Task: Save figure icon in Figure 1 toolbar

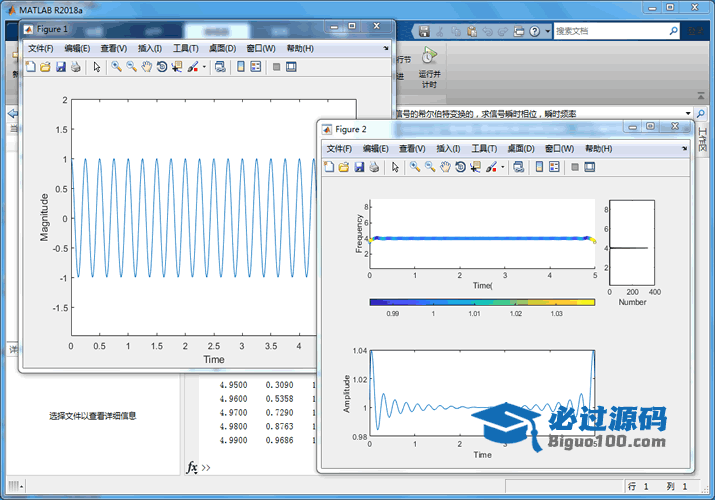Action: 61,67
